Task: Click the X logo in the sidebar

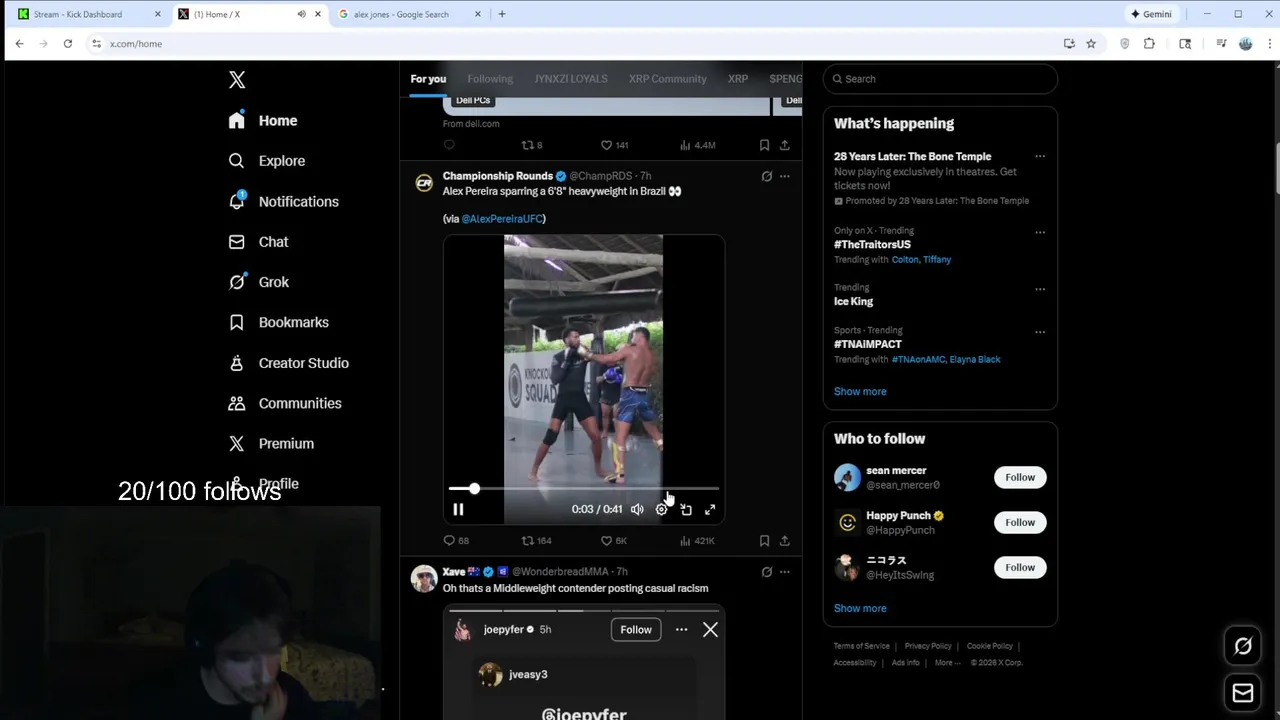Action: click(x=237, y=80)
